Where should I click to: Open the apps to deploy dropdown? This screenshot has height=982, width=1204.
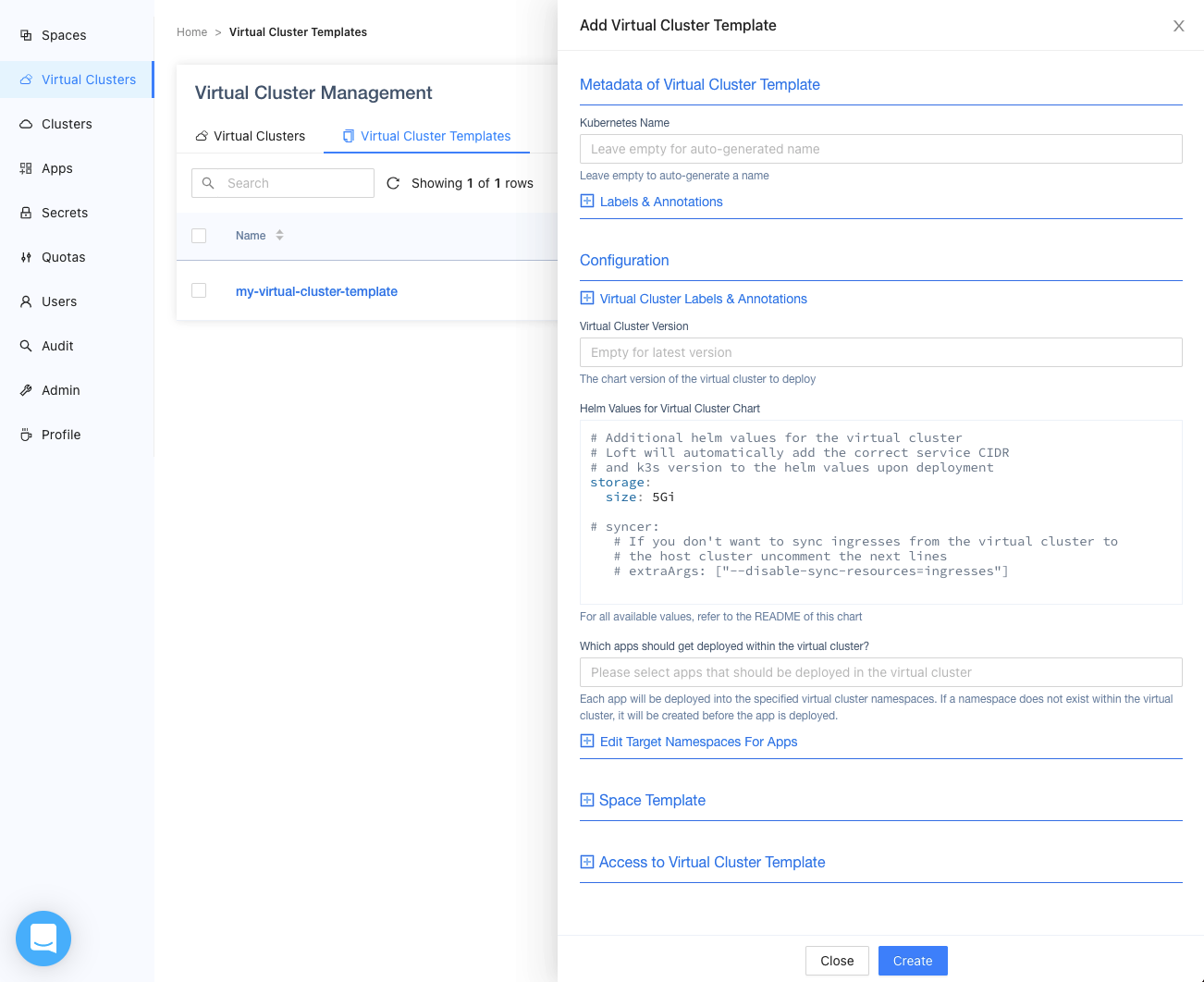[880, 672]
